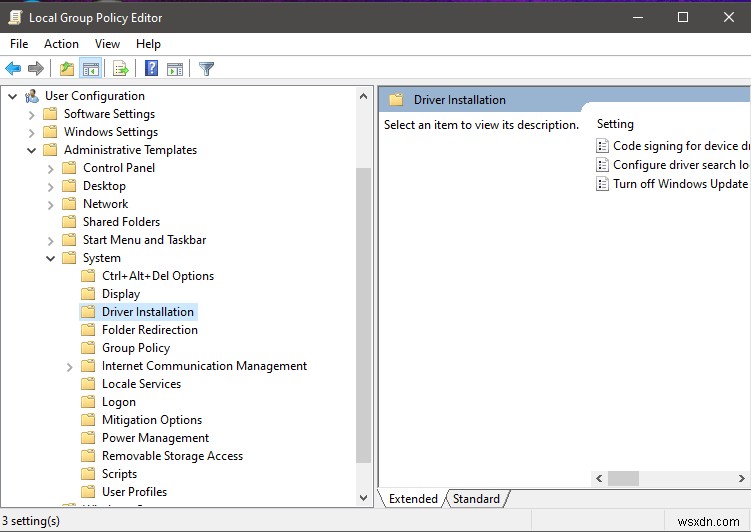This screenshot has width=751, height=532.
Task: Select the Mitigation Options tree item
Action: click(142, 420)
